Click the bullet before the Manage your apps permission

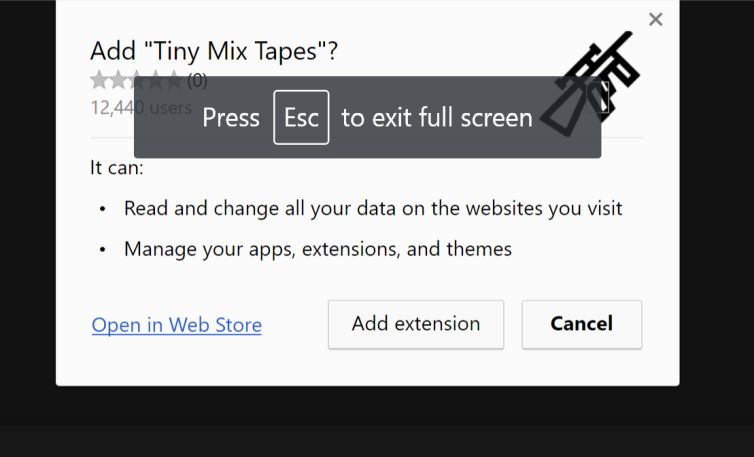tap(102, 249)
